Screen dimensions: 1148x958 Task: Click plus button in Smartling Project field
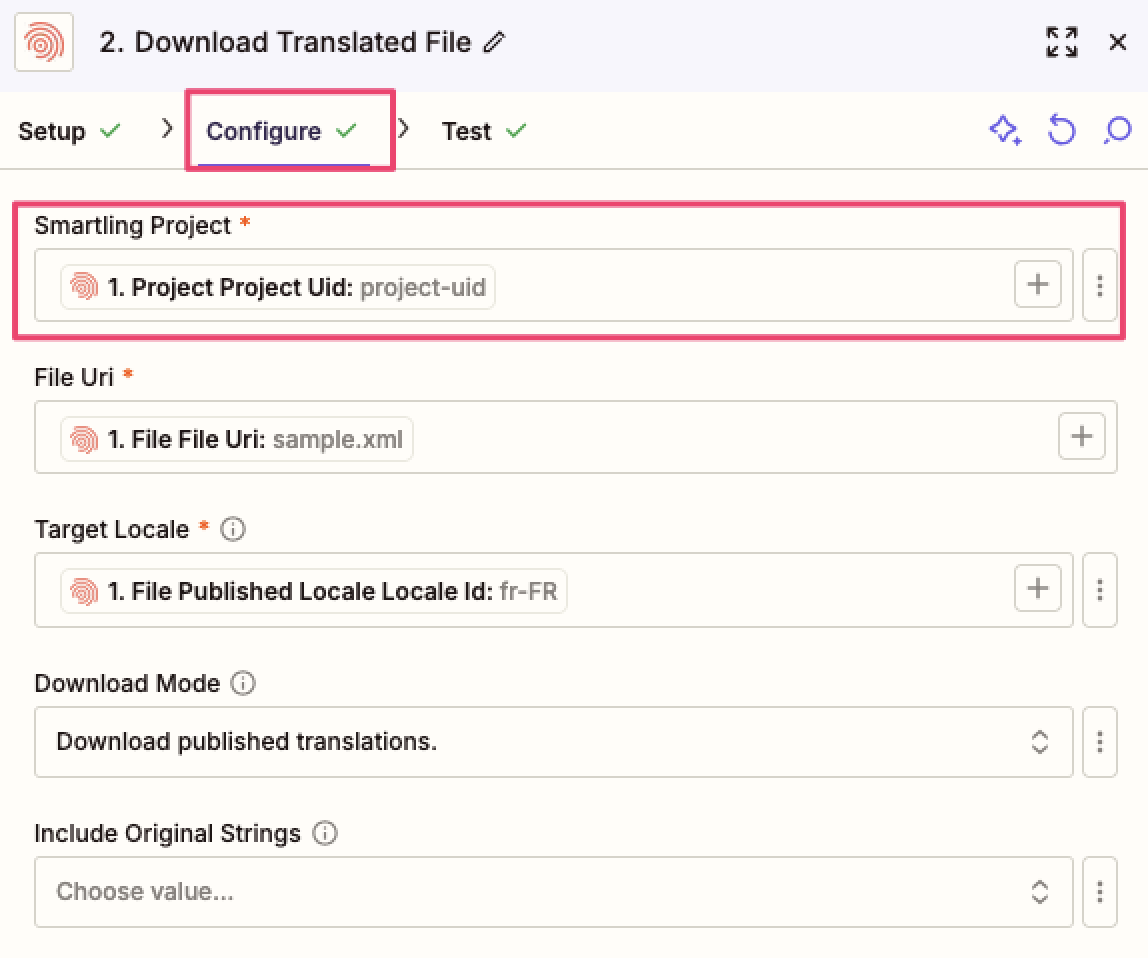tap(1037, 285)
